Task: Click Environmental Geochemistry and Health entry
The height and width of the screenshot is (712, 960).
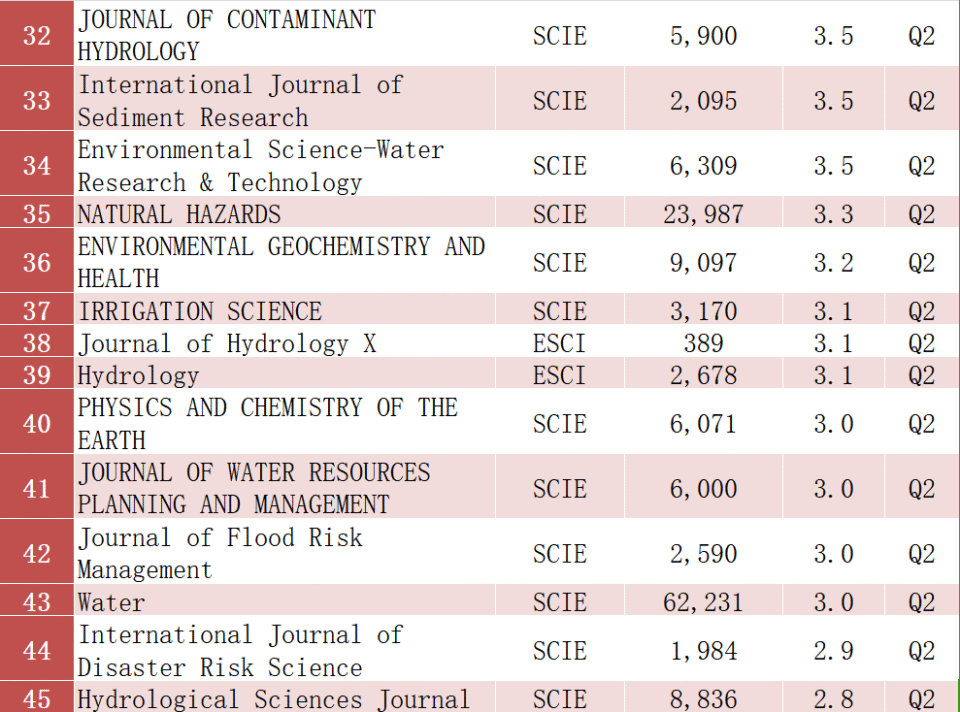Action: [x=281, y=262]
